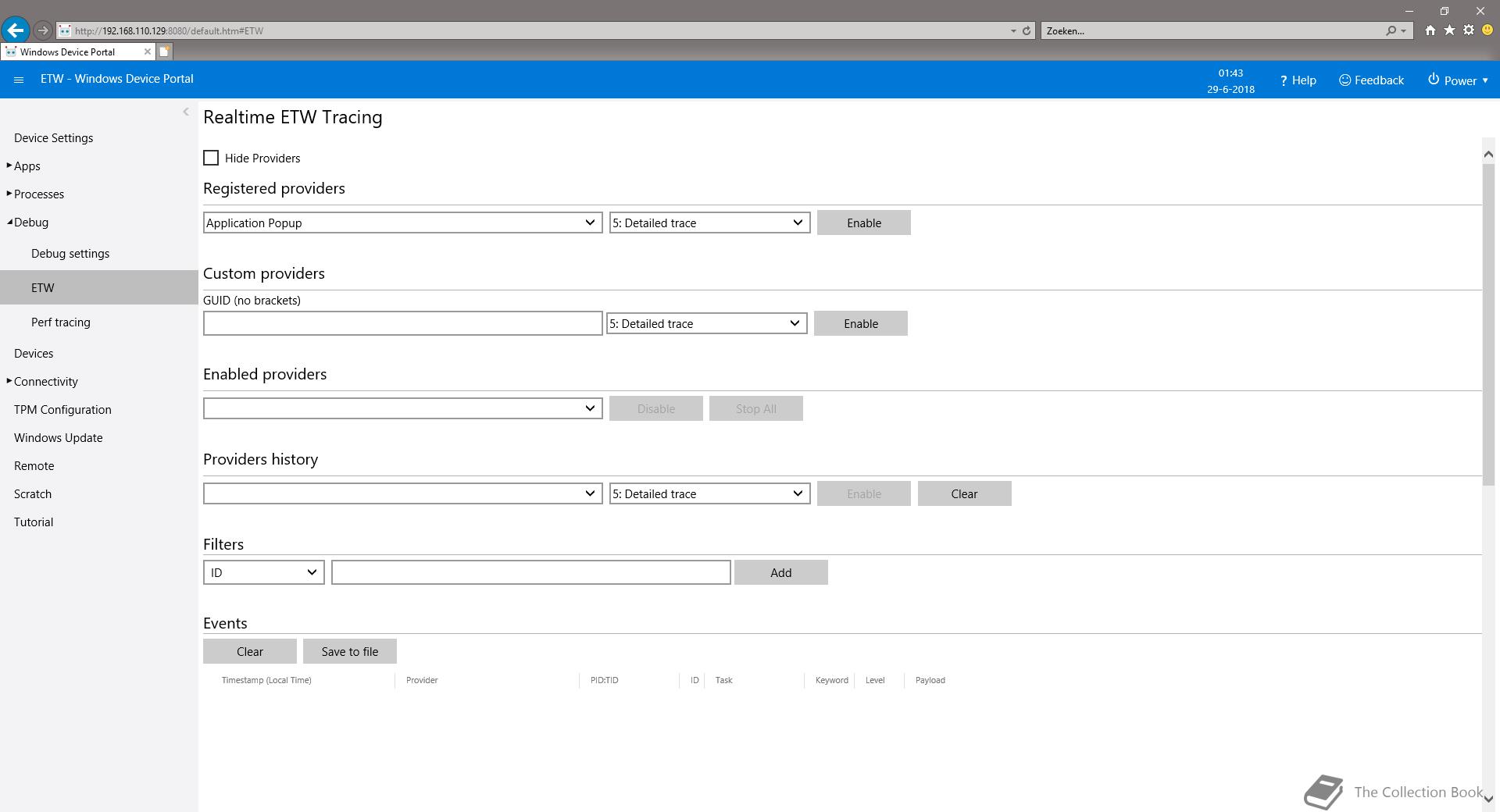This screenshot has height=812, width=1500.
Task: Click the PID:TID column header
Action: (x=605, y=680)
